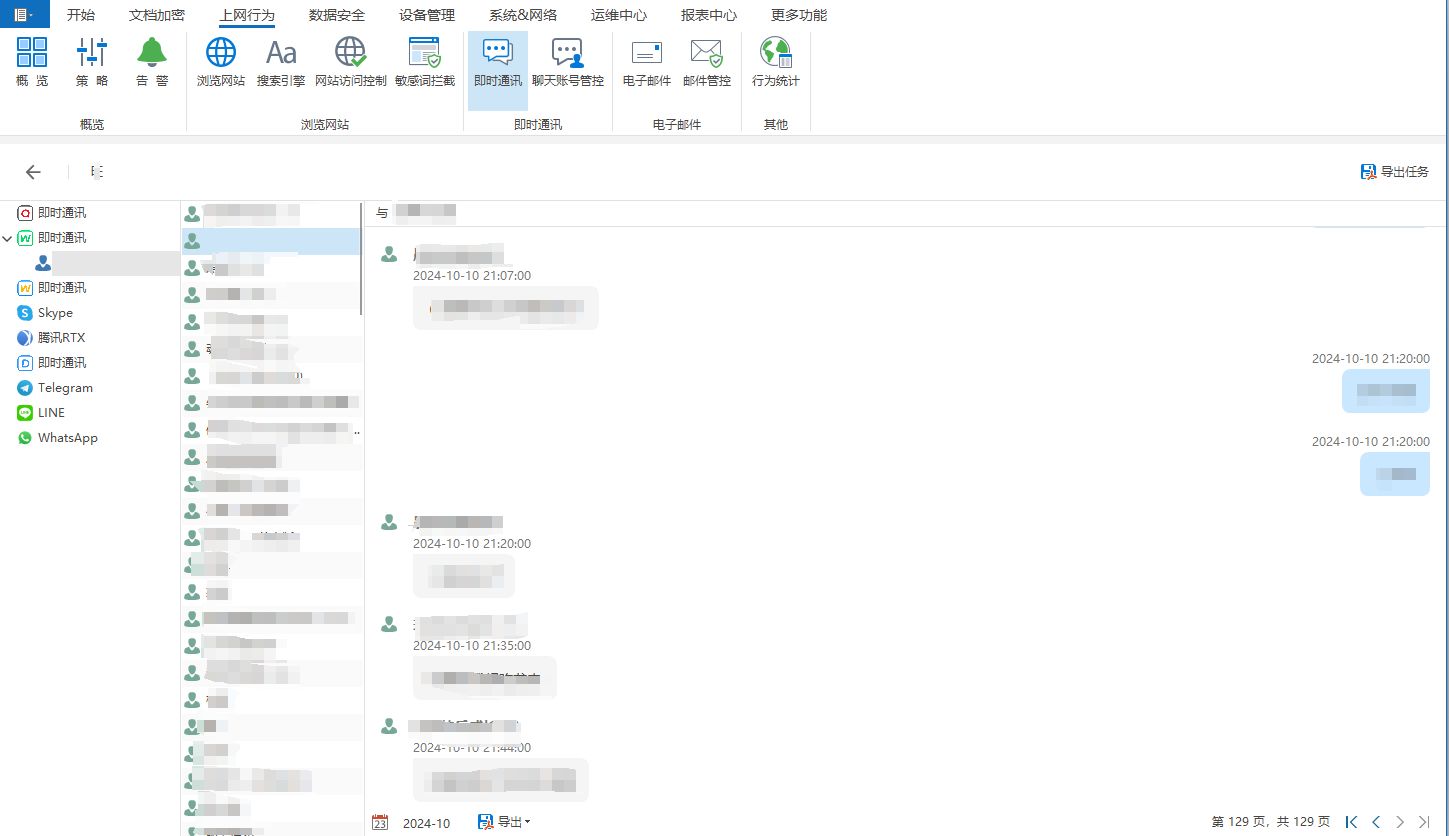The width and height of the screenshot is (1449, 836).
Task: Go back using the left arrow
Action: click(x=33, y=172)
